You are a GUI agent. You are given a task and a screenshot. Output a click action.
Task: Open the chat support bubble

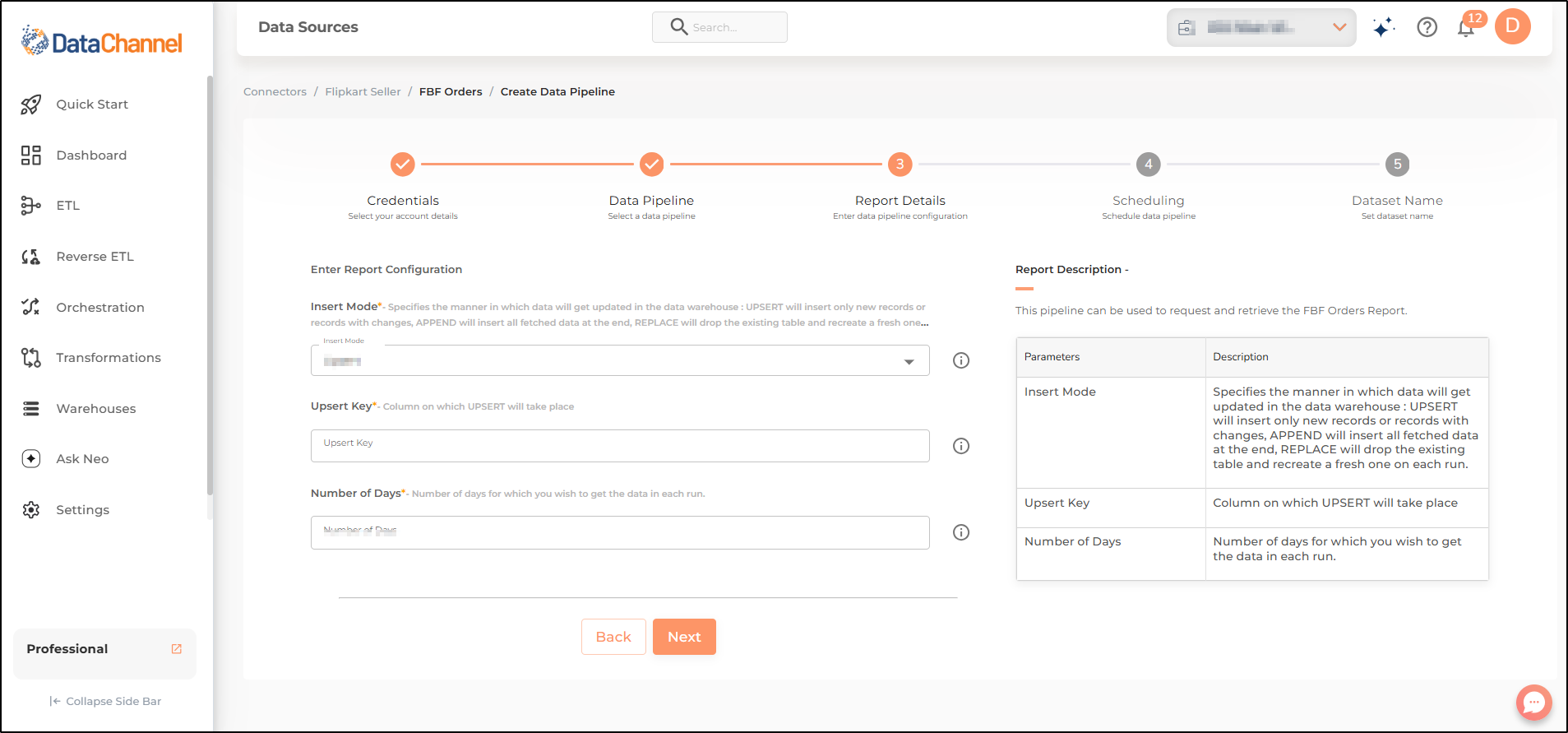[1534, 703]
